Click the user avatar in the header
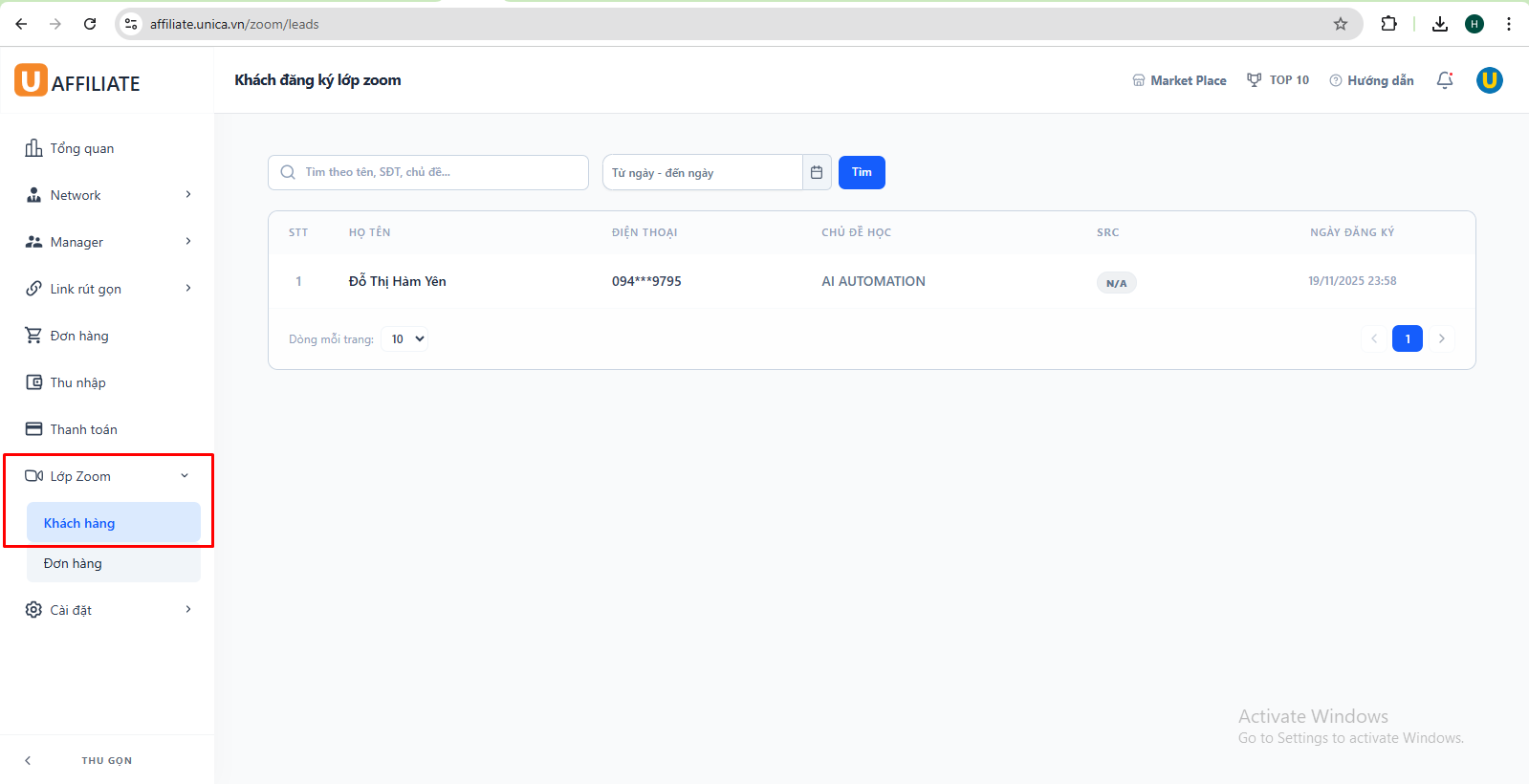Viewport: 1529px width, 784px height. [x=1489, y=80]
